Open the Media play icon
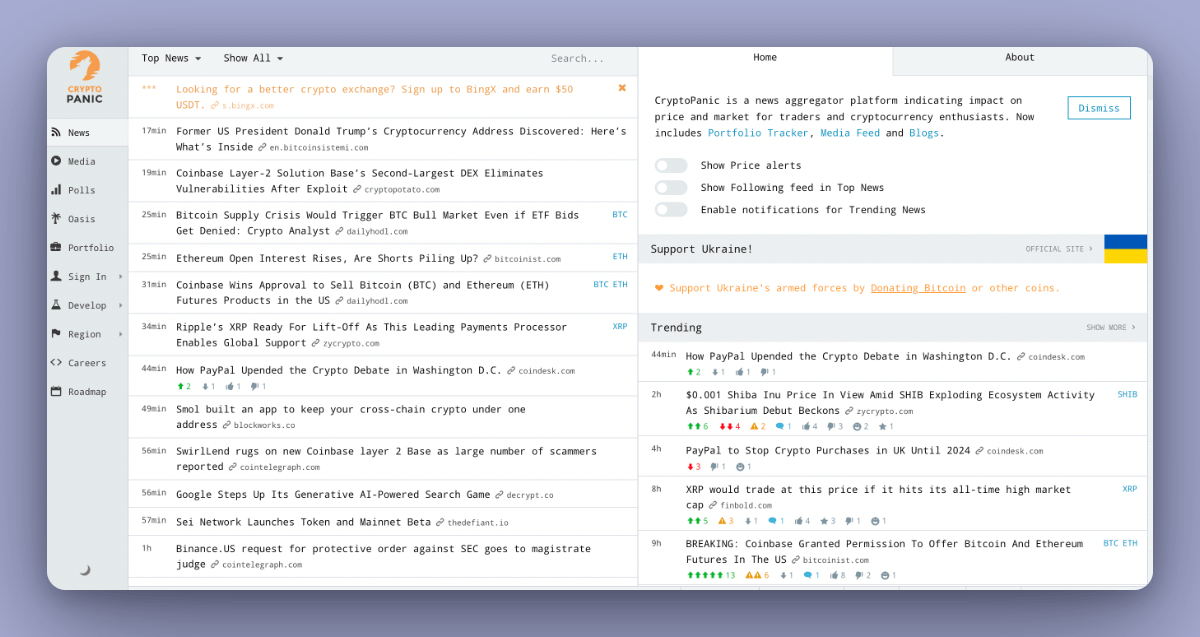This screenshot has height=637, width=1200. click(56, 161)
